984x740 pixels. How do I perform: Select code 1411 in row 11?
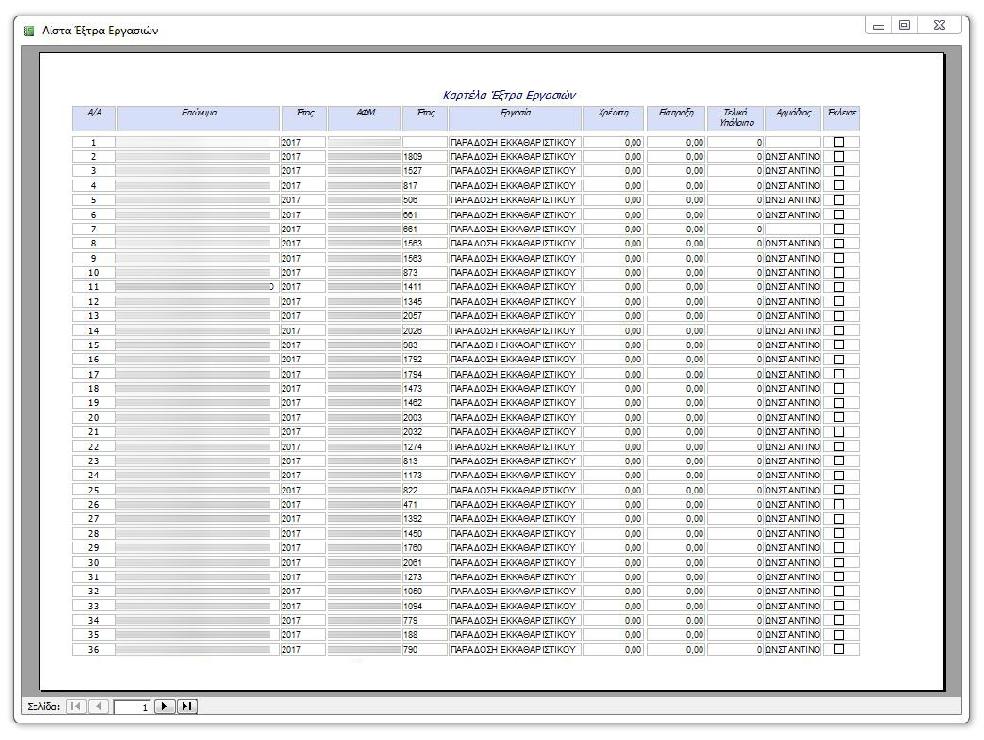tap(412, 287)
